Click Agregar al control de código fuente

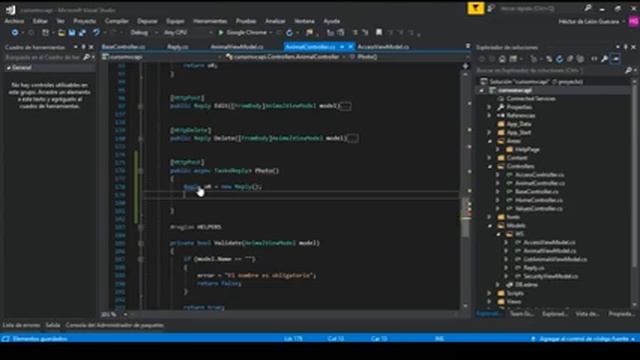click(584, 339)
